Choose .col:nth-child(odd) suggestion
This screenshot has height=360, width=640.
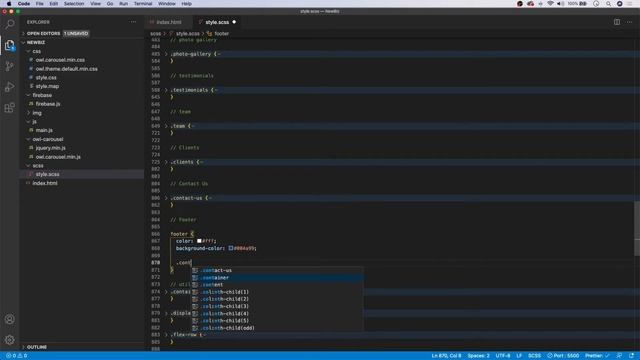pos(277,328)
